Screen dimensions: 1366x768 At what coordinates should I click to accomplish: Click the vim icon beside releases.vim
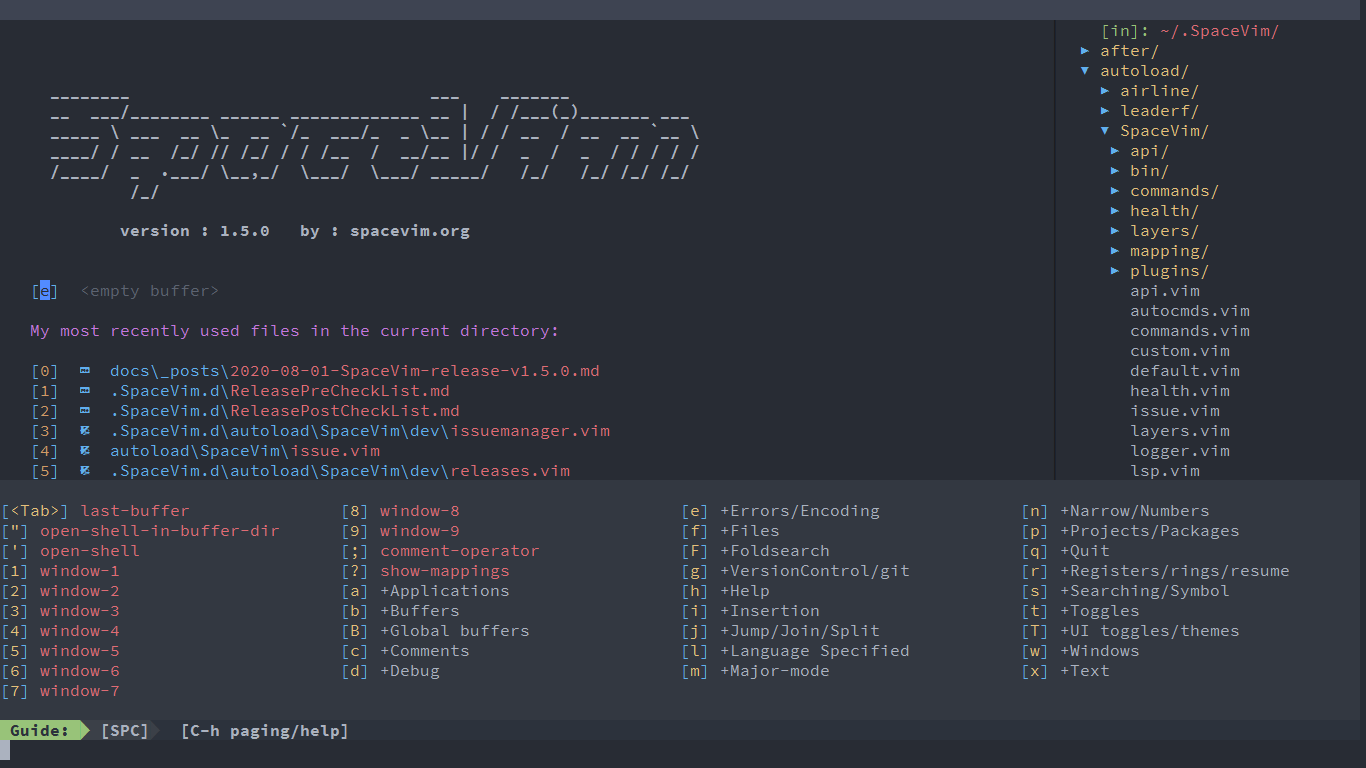point(85,470)
